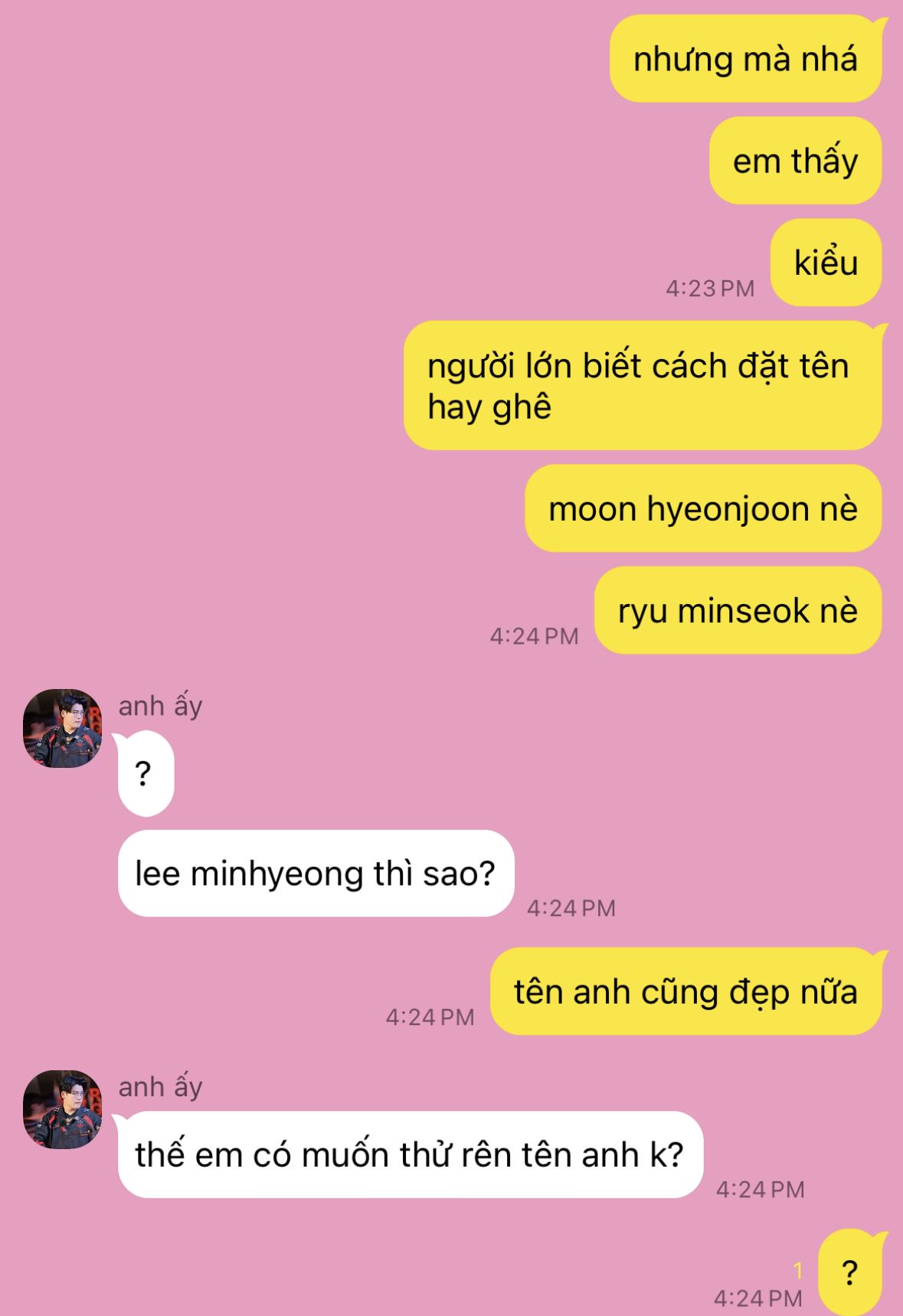Tap the timestamp beside "lee minhyeong thì sao?"
This screenshot has width=903, height=1316.
[571, 908]
